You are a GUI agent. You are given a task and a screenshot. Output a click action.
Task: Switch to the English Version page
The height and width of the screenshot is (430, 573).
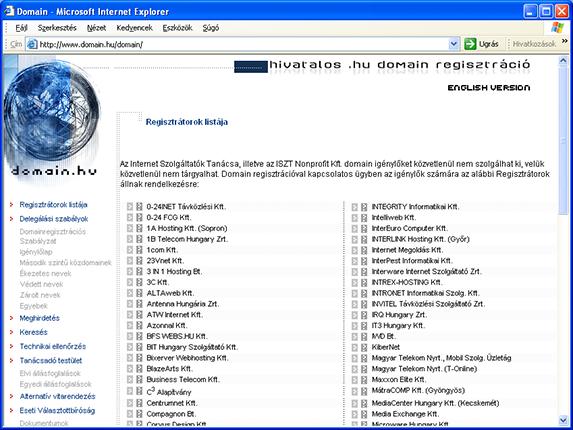coord(489,88)
